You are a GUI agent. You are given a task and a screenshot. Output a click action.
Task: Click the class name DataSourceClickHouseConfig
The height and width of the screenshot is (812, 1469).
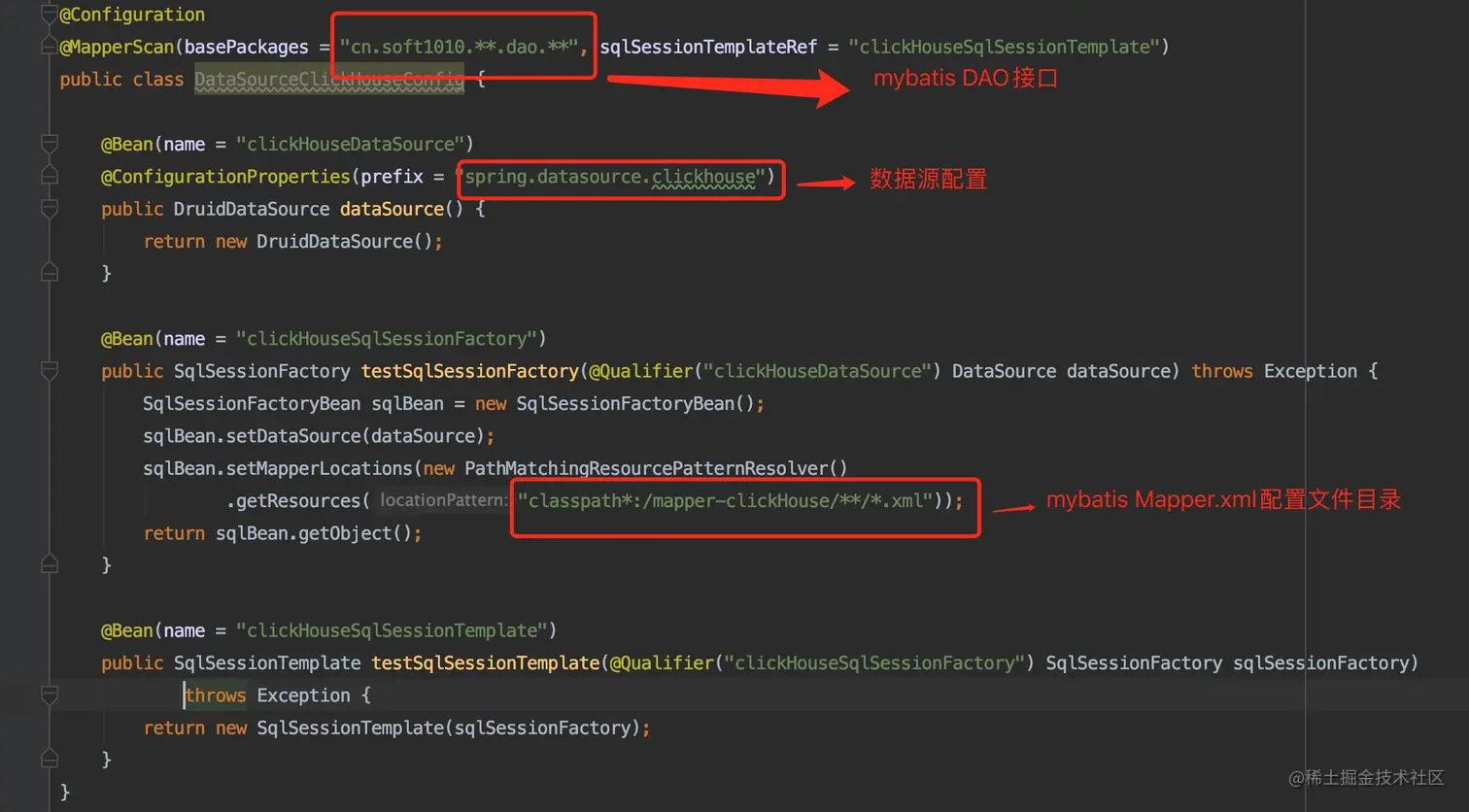click(x=329, y=80)
